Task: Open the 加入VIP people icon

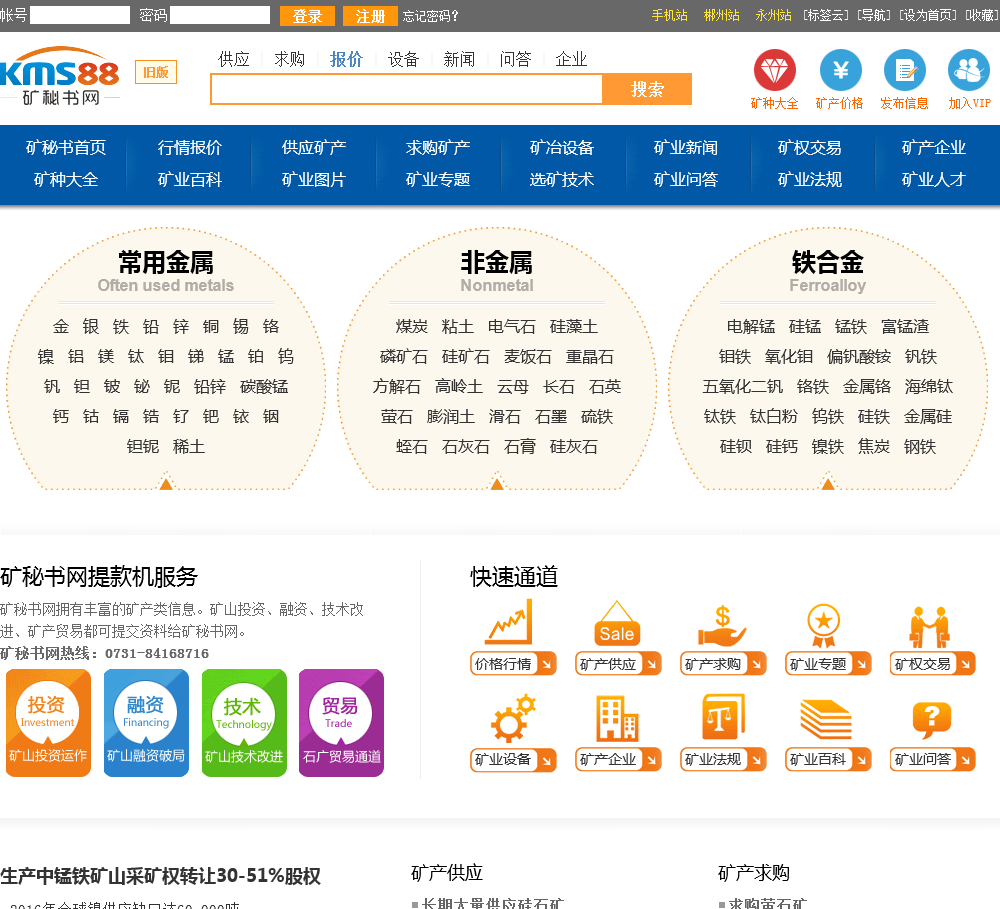Action: 969,70
